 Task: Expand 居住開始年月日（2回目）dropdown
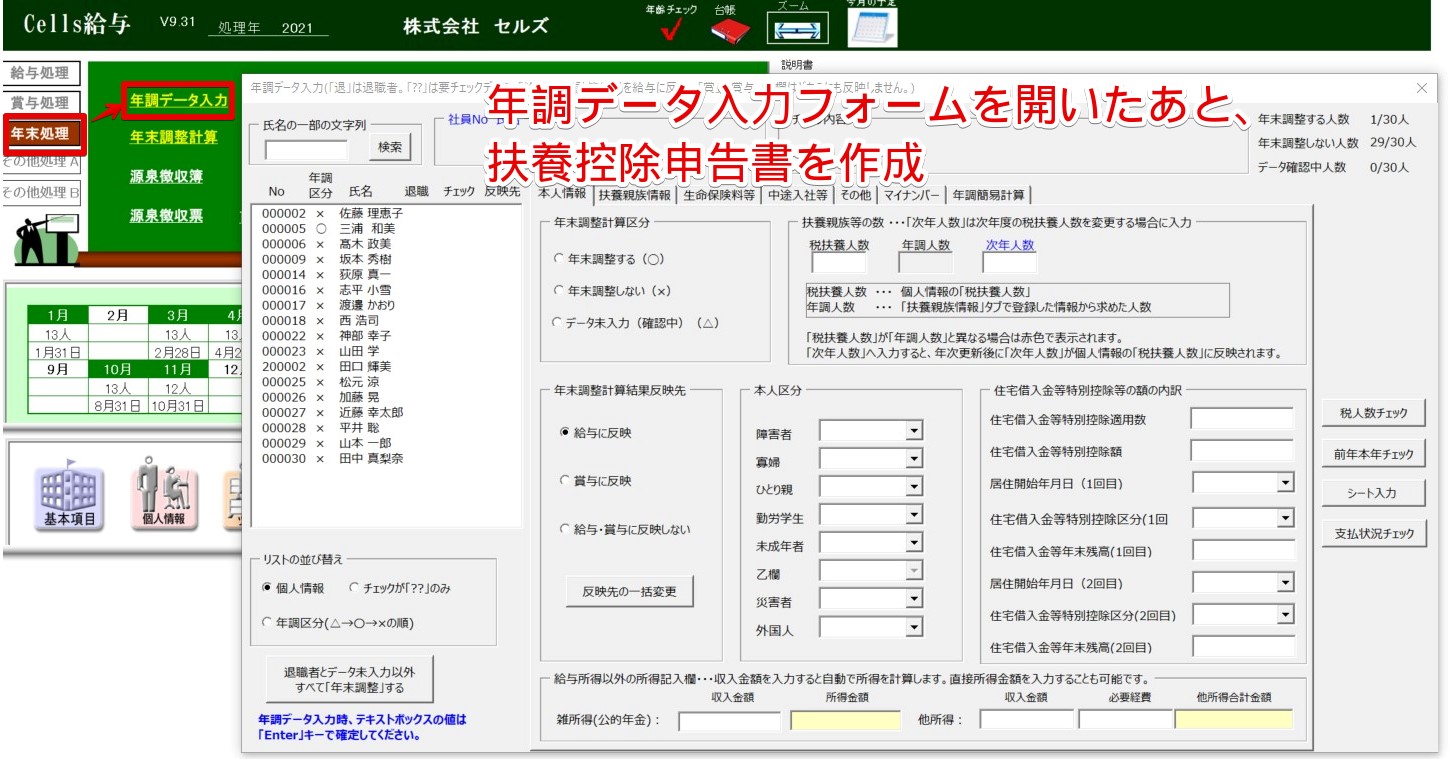1285,583
